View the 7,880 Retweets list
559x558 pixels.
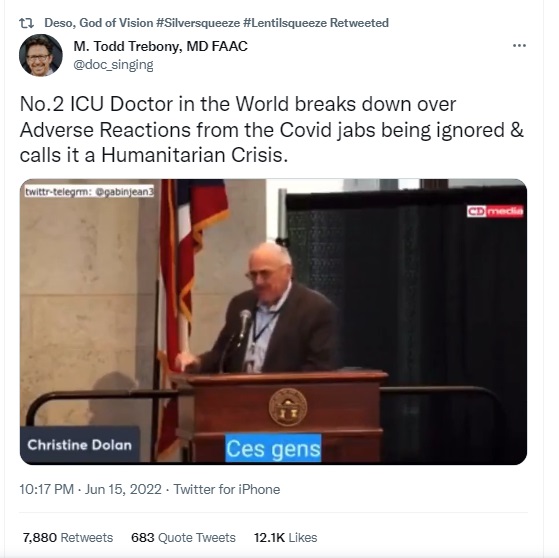(x=68, y=537)
